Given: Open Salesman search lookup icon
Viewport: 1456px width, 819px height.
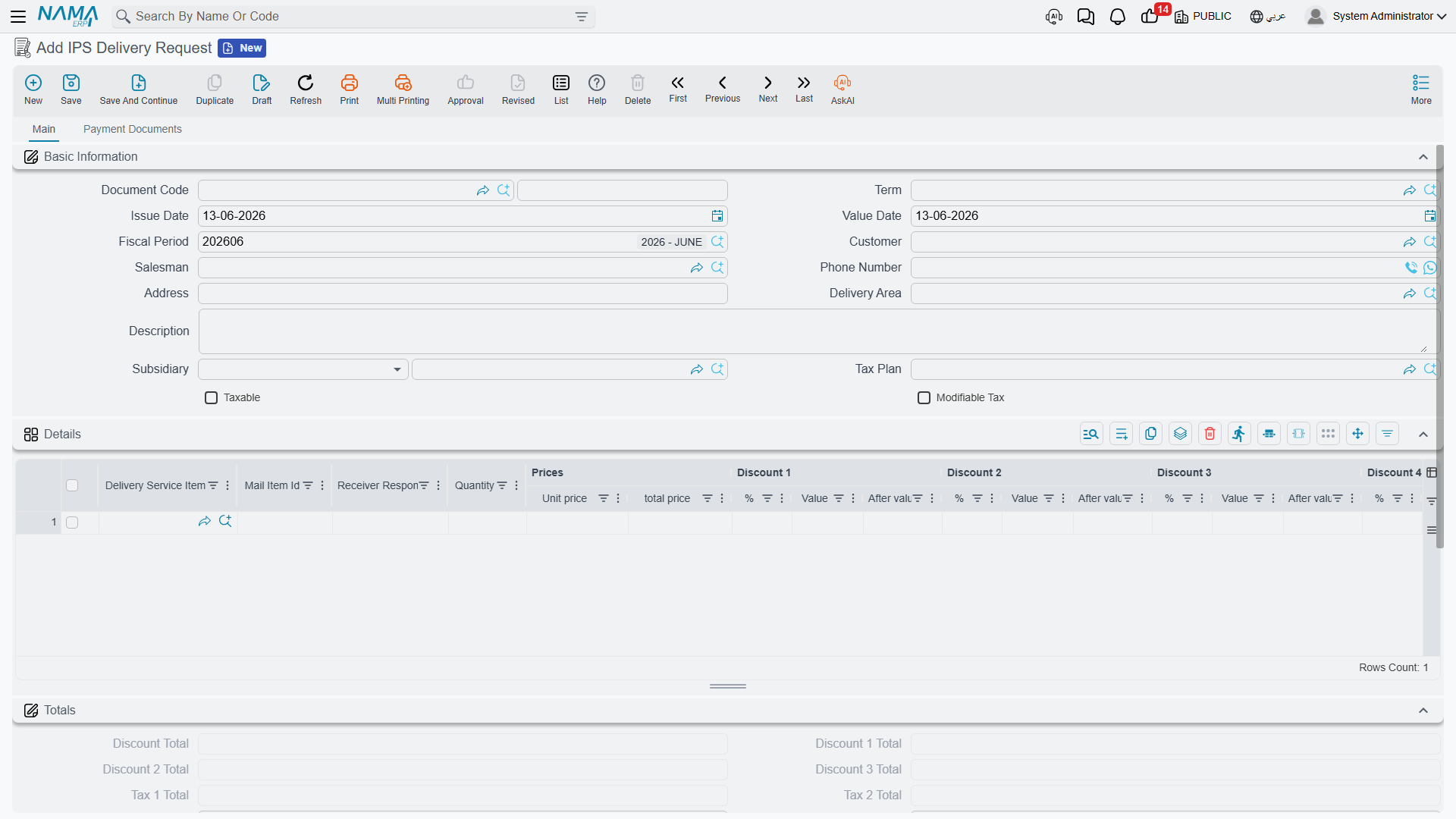Looking at the screenshot, I should [x=717, y=268].
